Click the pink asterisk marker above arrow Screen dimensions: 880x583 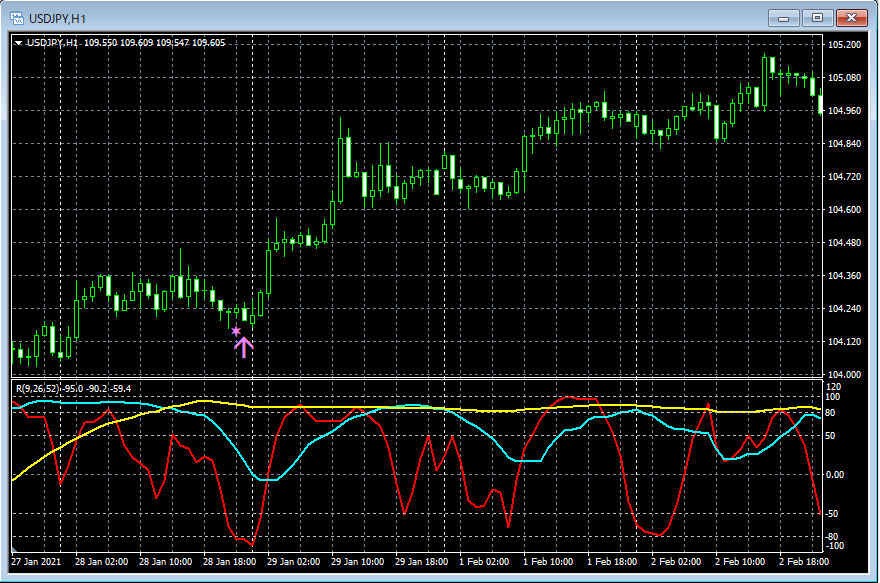(236, 331)
